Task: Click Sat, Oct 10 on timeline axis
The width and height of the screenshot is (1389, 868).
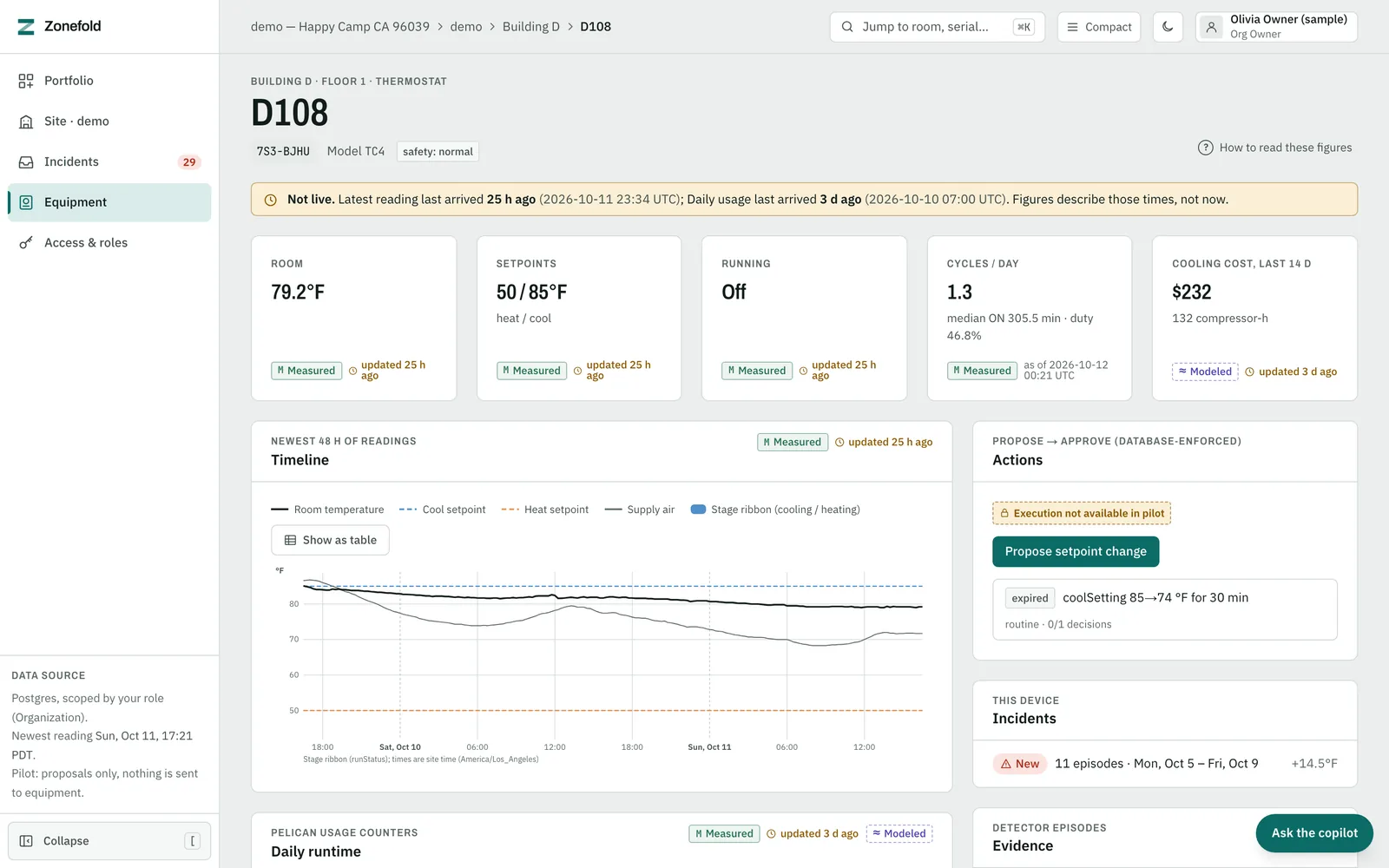Action: point(400,747)
